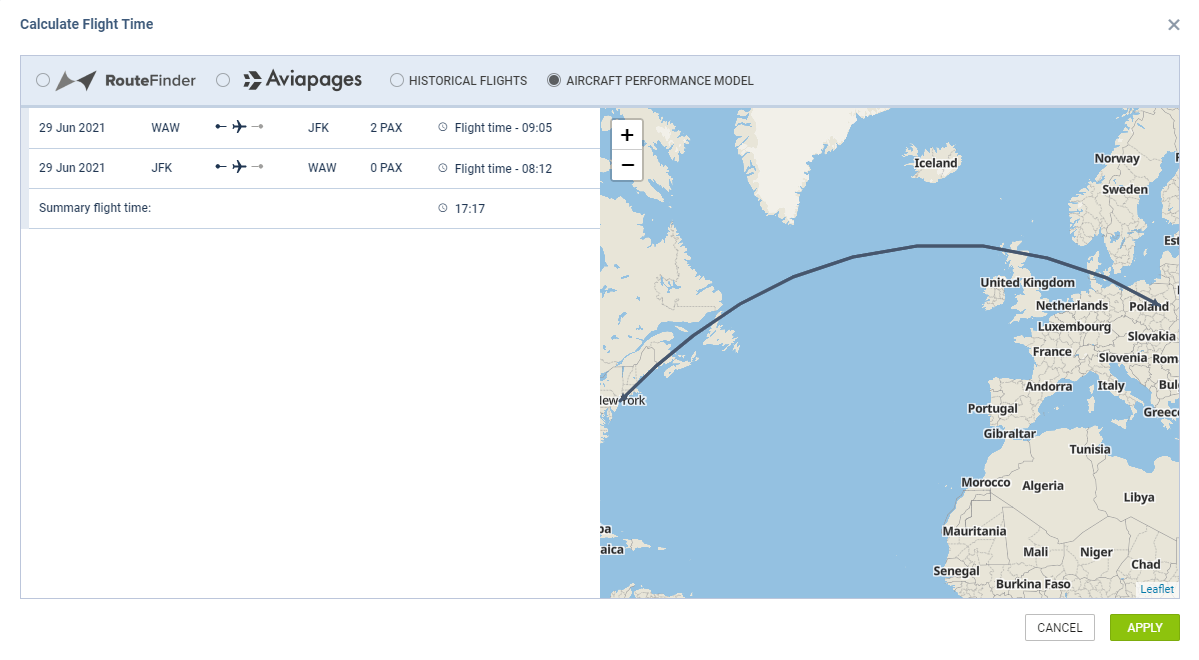Close the Calculate Flight Time dialog
The image size is (1199, 660).
(x=1174, y=24)
